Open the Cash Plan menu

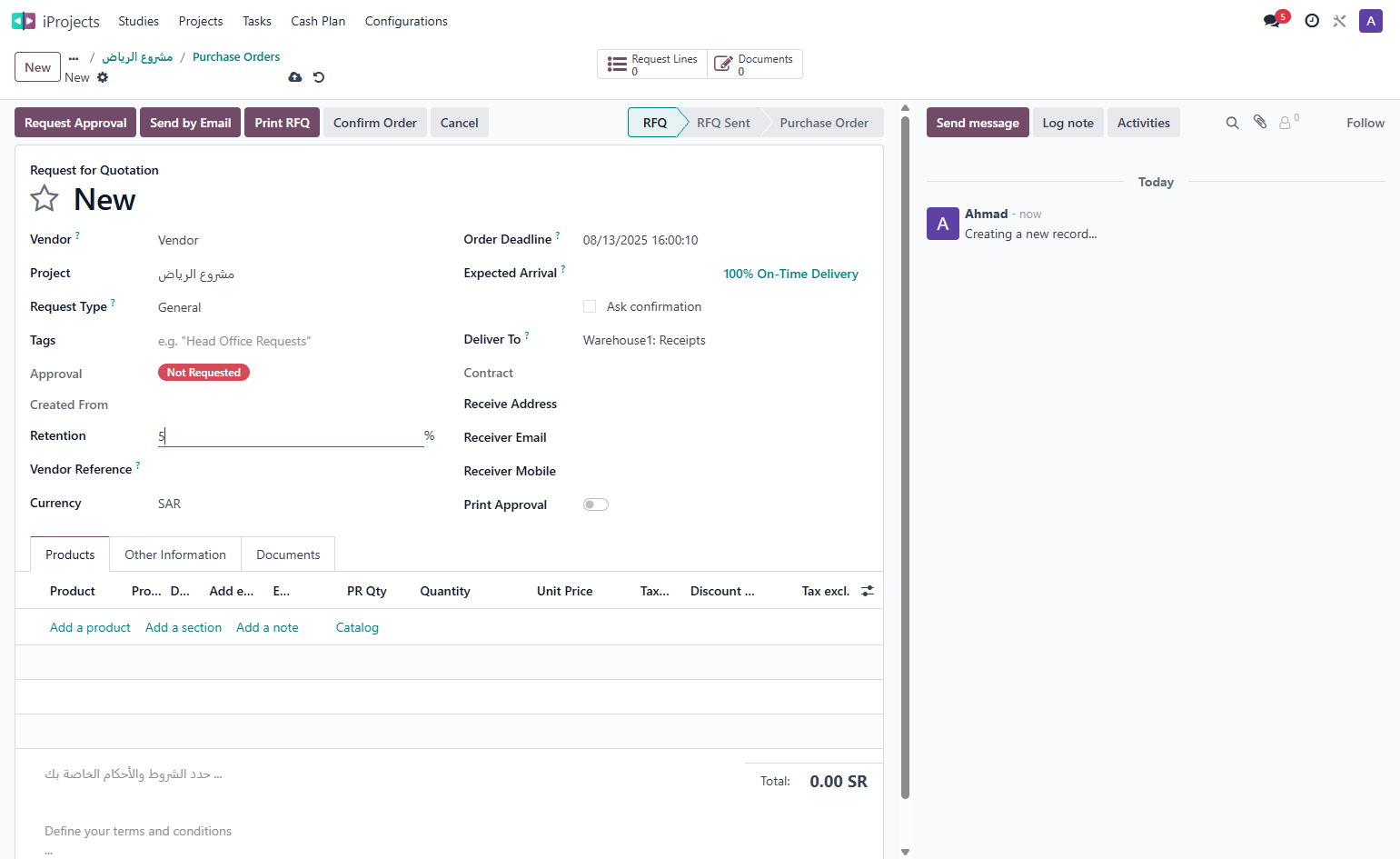(318, 21)
